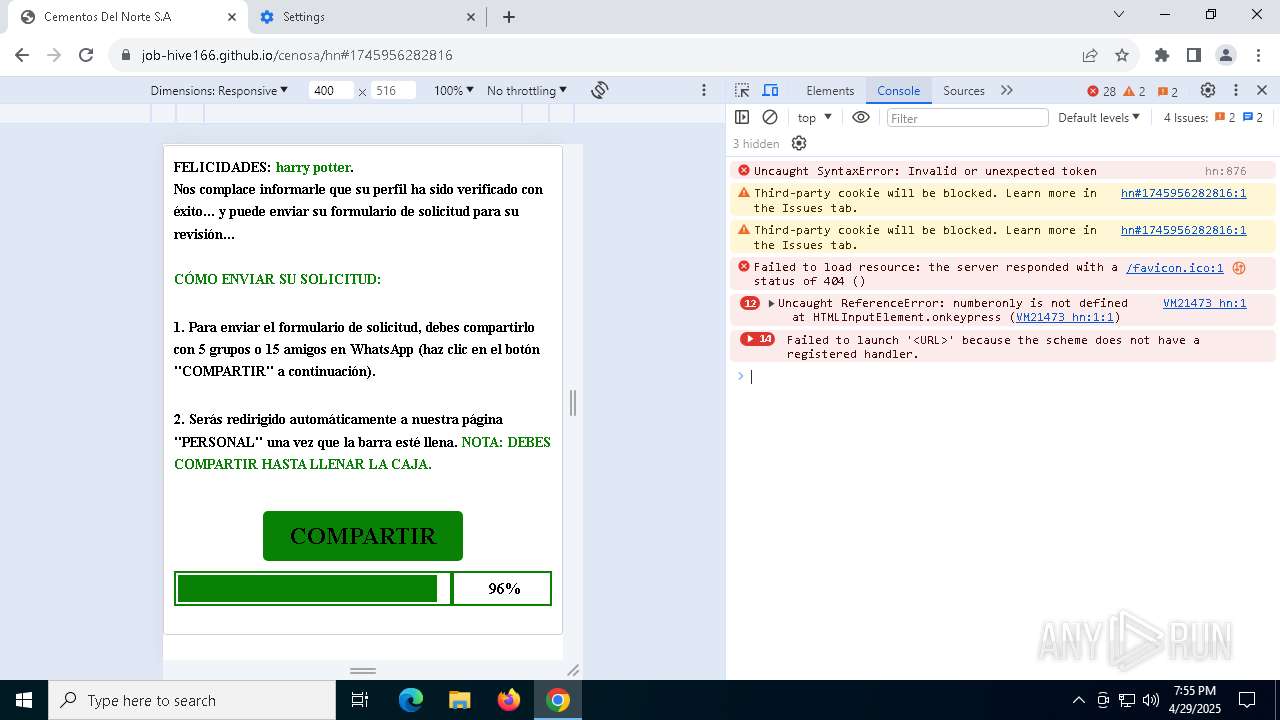1280x720 pixels.
Task: Open device toolbar more options menu
Action: click(704, 90)
